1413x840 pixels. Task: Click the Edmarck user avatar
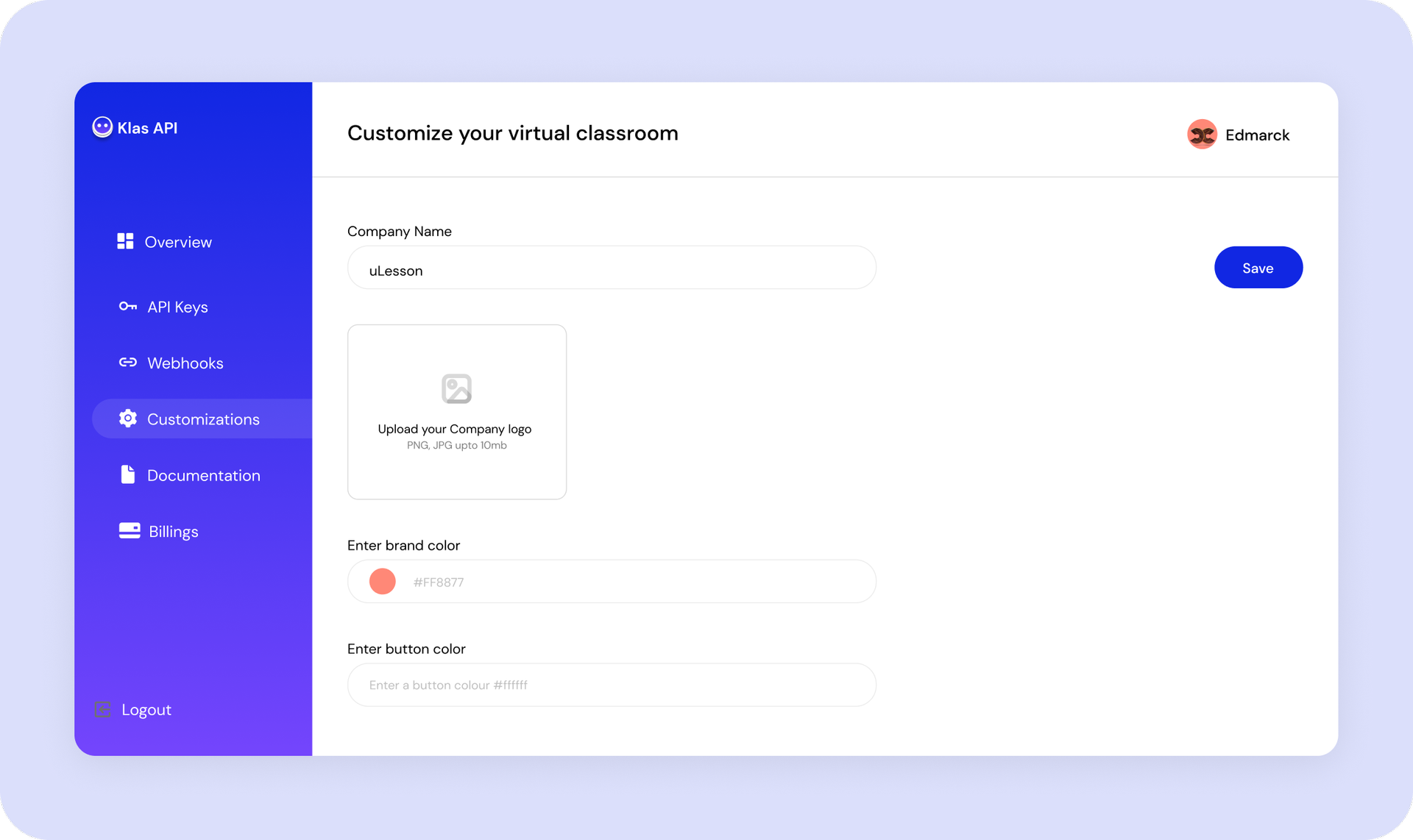[1200, 134]
